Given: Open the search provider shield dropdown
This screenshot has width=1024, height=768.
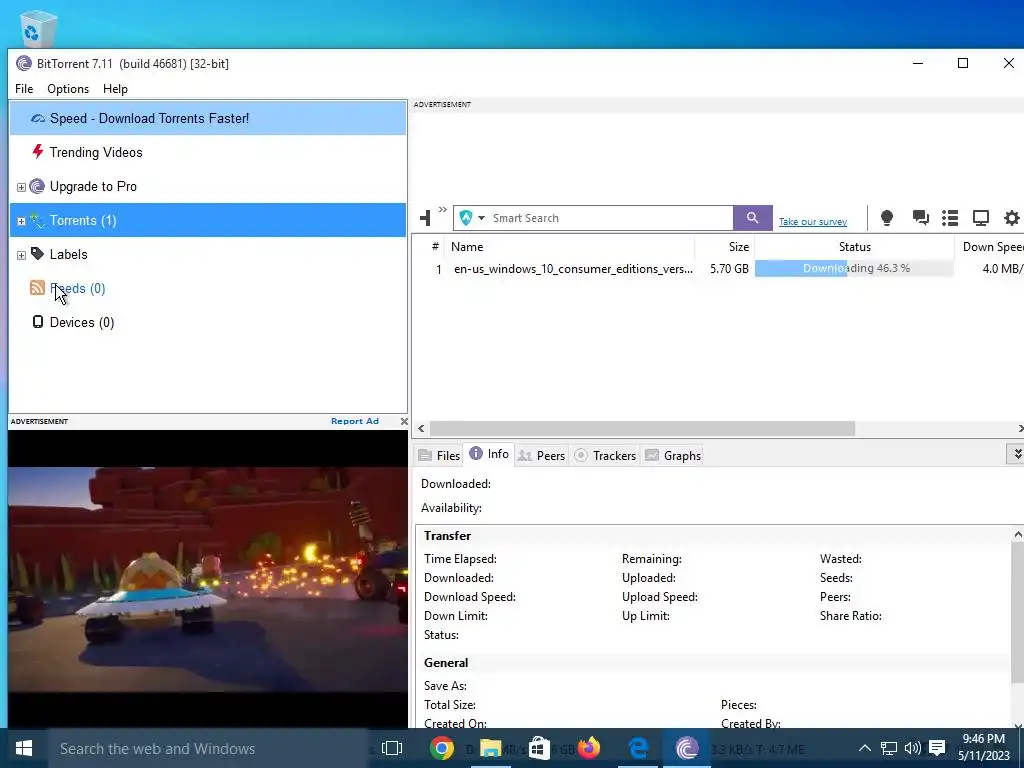Looking at the screenshot, I should coord(472,218).
